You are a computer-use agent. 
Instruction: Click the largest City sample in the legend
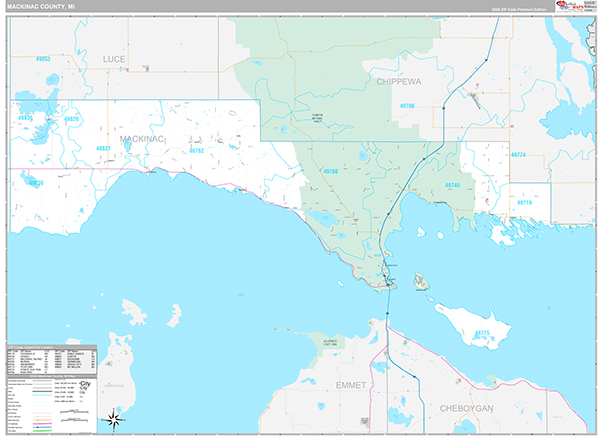(85, 383)
